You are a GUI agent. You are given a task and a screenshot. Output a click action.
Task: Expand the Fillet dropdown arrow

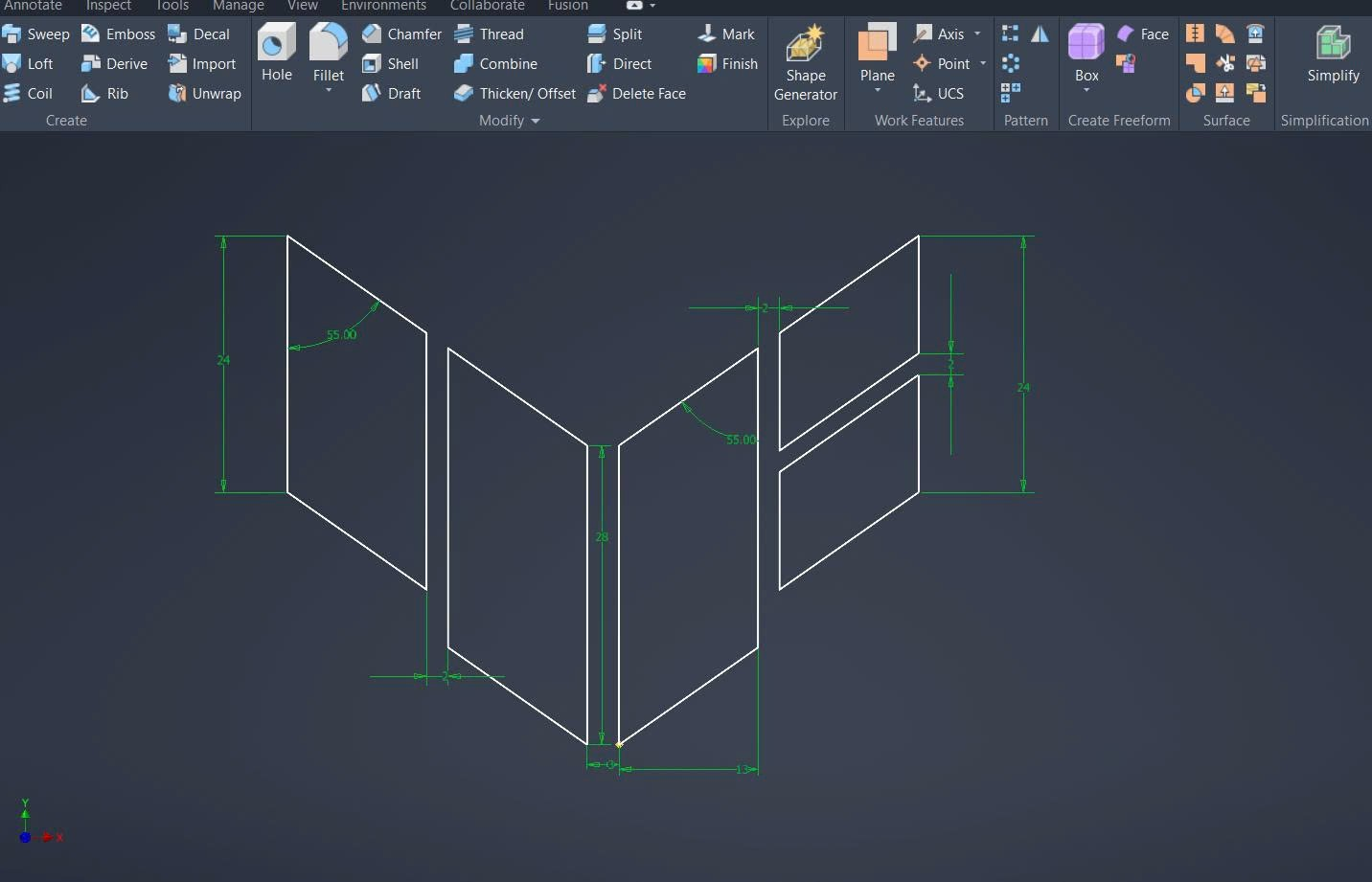click(x=329, y=91)
